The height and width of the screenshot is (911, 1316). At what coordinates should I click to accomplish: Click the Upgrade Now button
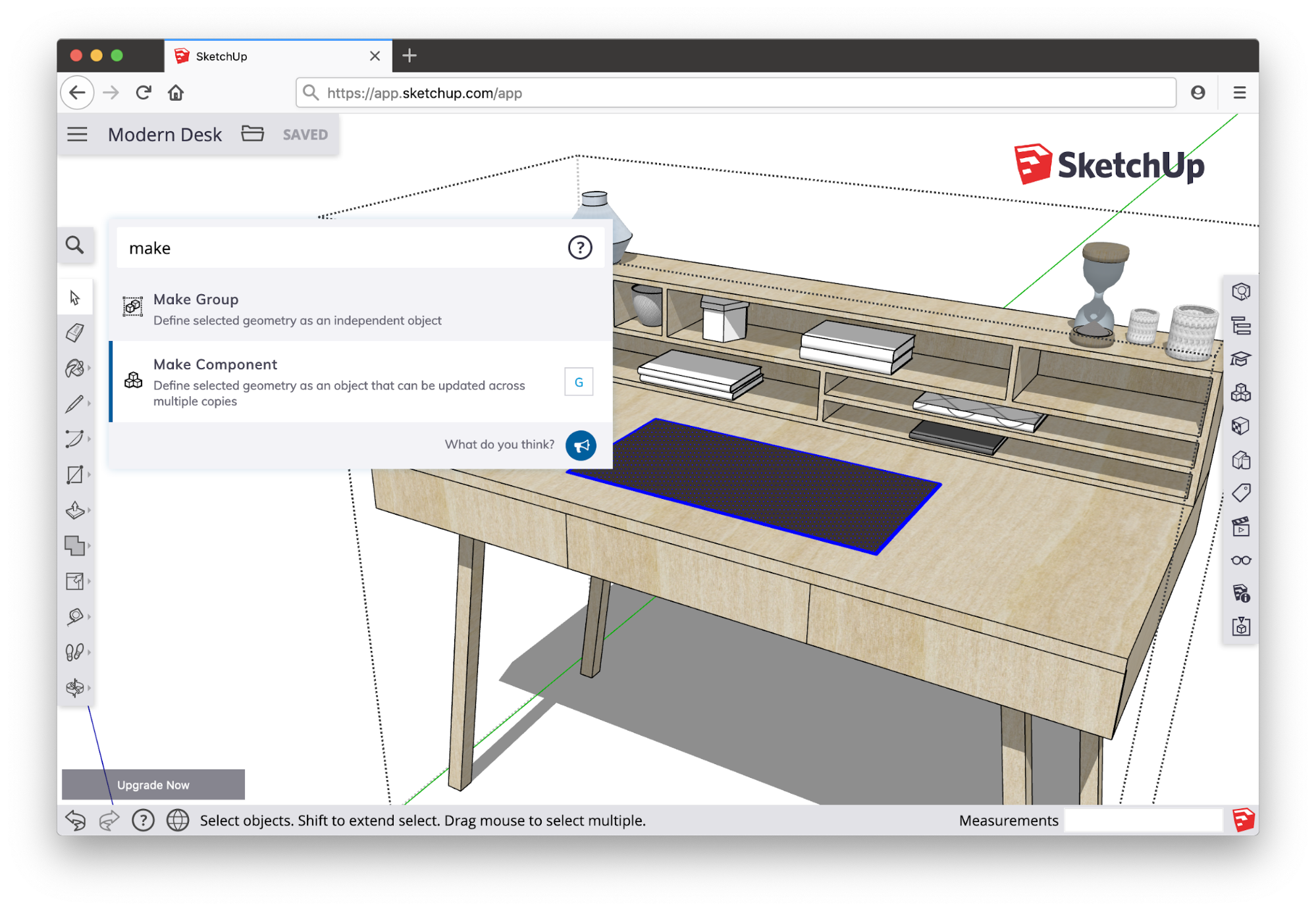pos(153,785)
